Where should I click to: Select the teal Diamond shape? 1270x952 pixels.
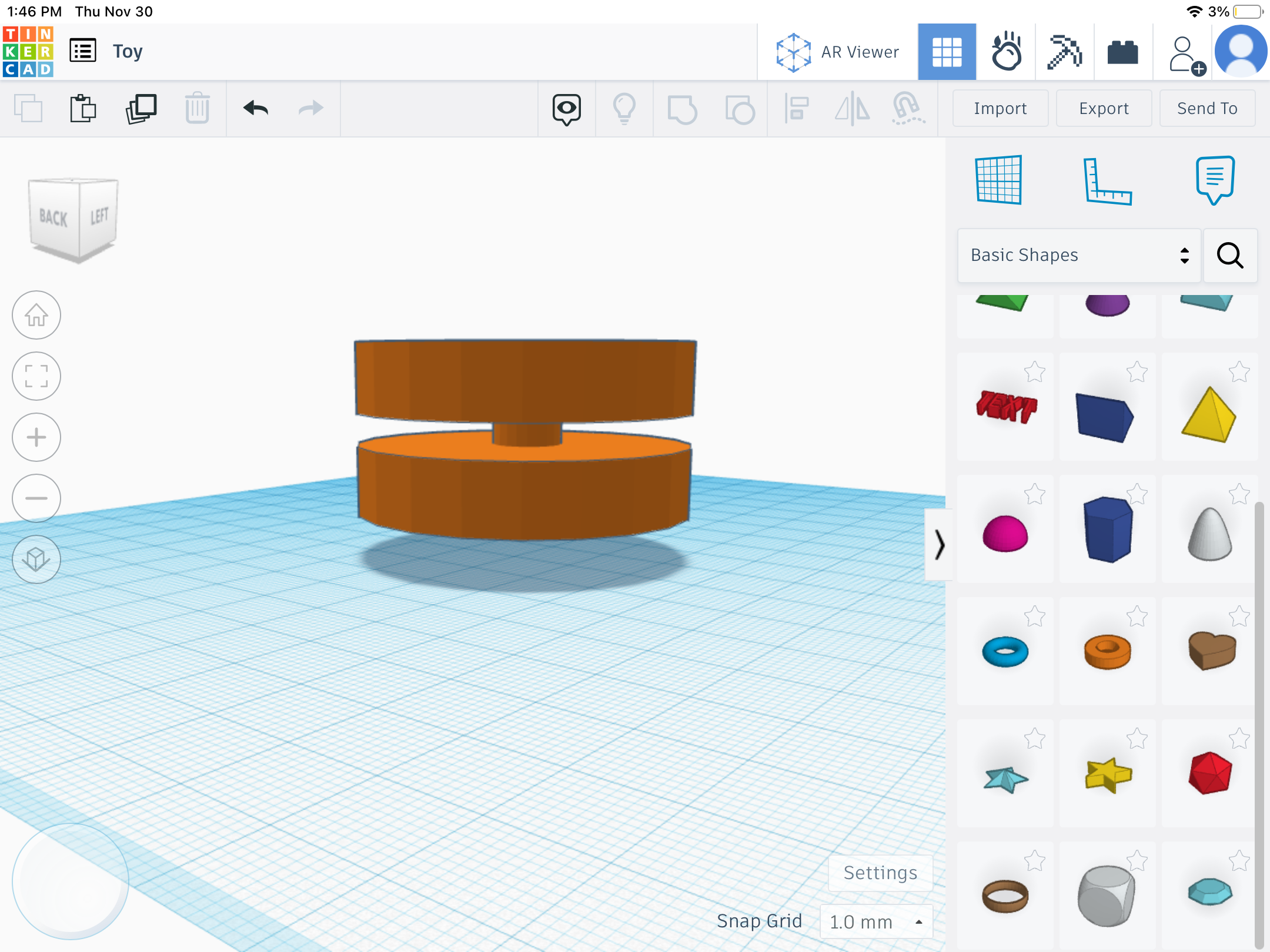pyautogui.click(x=1209, y=896)
